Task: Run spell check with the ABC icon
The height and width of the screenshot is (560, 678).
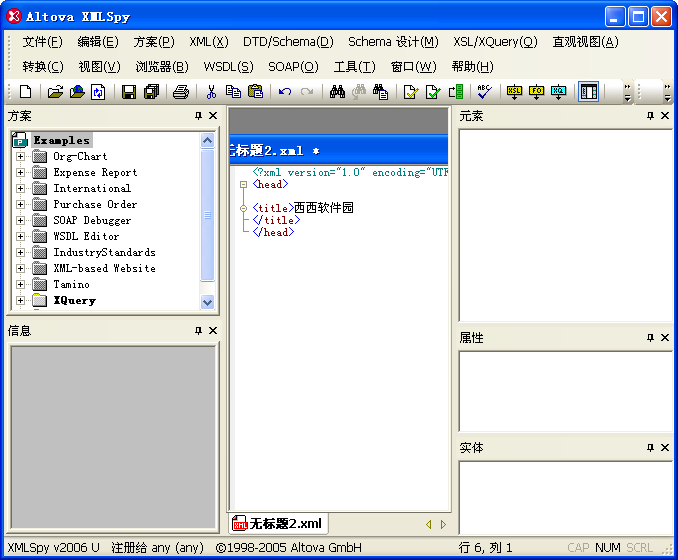Action: [484, 92]
